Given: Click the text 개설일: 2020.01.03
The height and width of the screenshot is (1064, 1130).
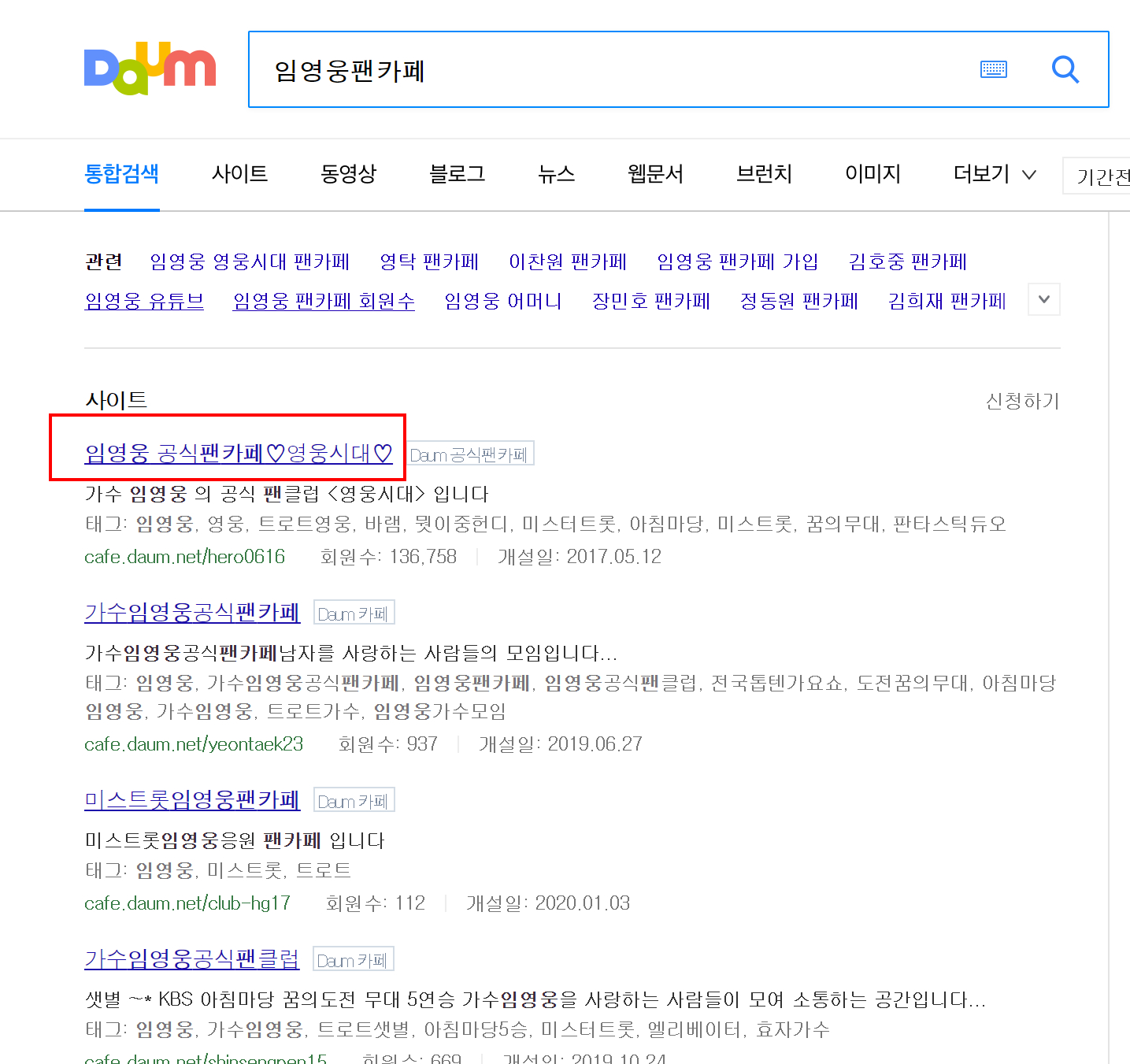Looking at the screenshot, I should (x=548, y=903).
